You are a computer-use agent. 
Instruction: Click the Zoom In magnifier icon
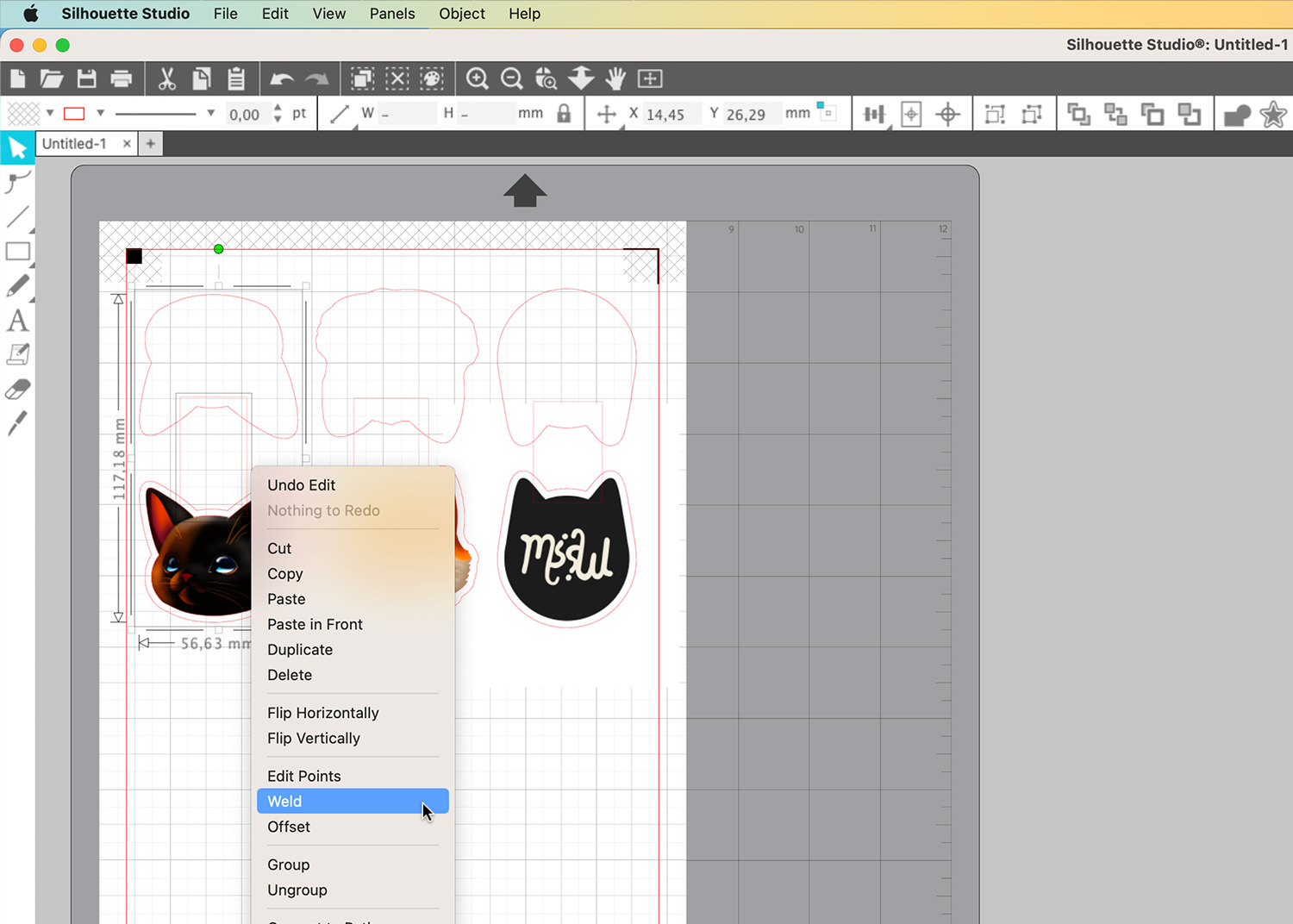pos(477,79)
